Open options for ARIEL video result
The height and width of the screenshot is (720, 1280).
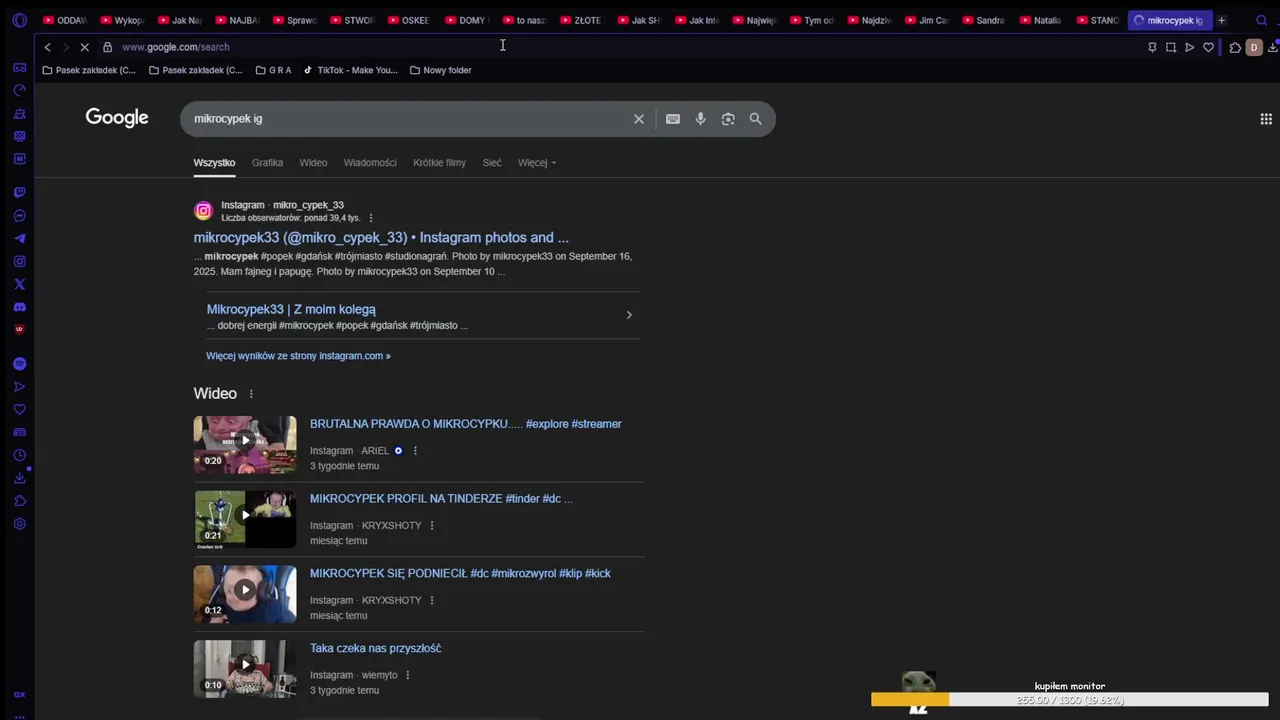(415, 451)
